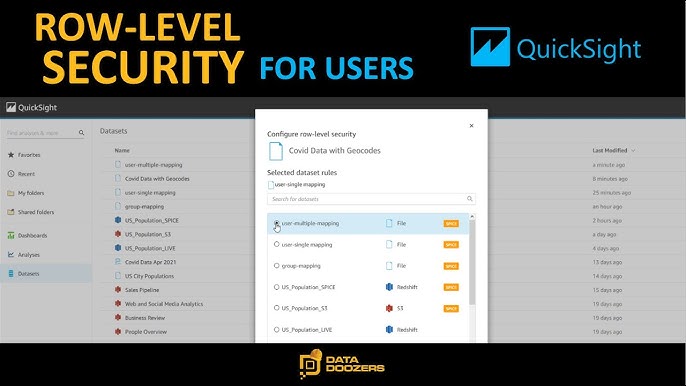Image resolution: width=686 pixels, height=386 pixels.
Task: Open the Sales Pipeline dataset
Action: tap(142, 290)
